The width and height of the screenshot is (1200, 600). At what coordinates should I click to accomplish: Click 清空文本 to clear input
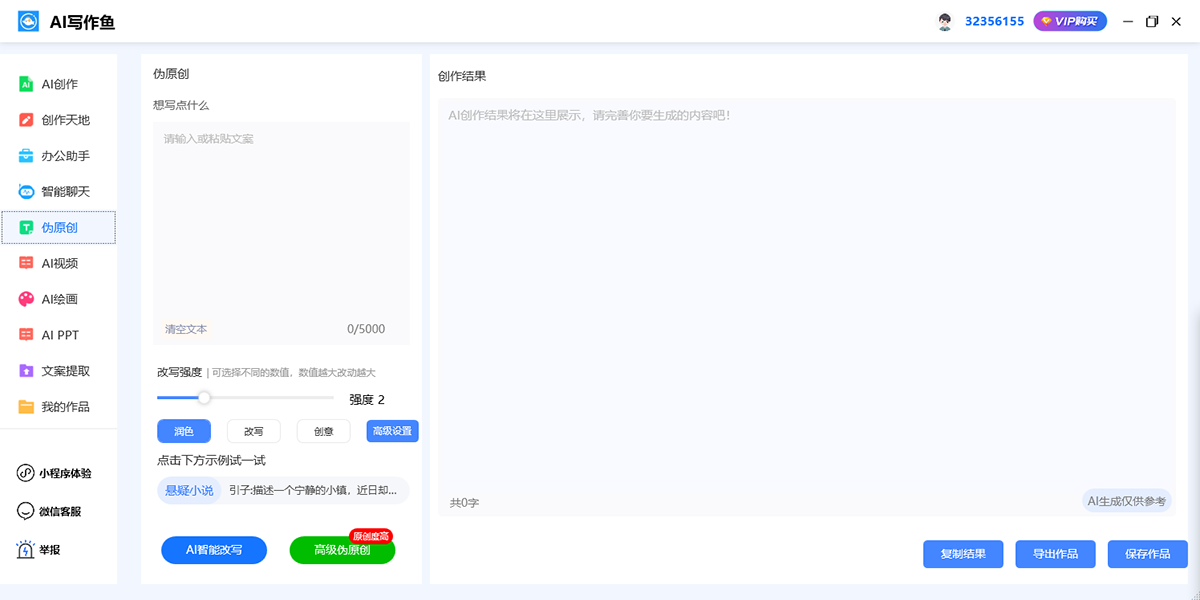coord(186,329)
